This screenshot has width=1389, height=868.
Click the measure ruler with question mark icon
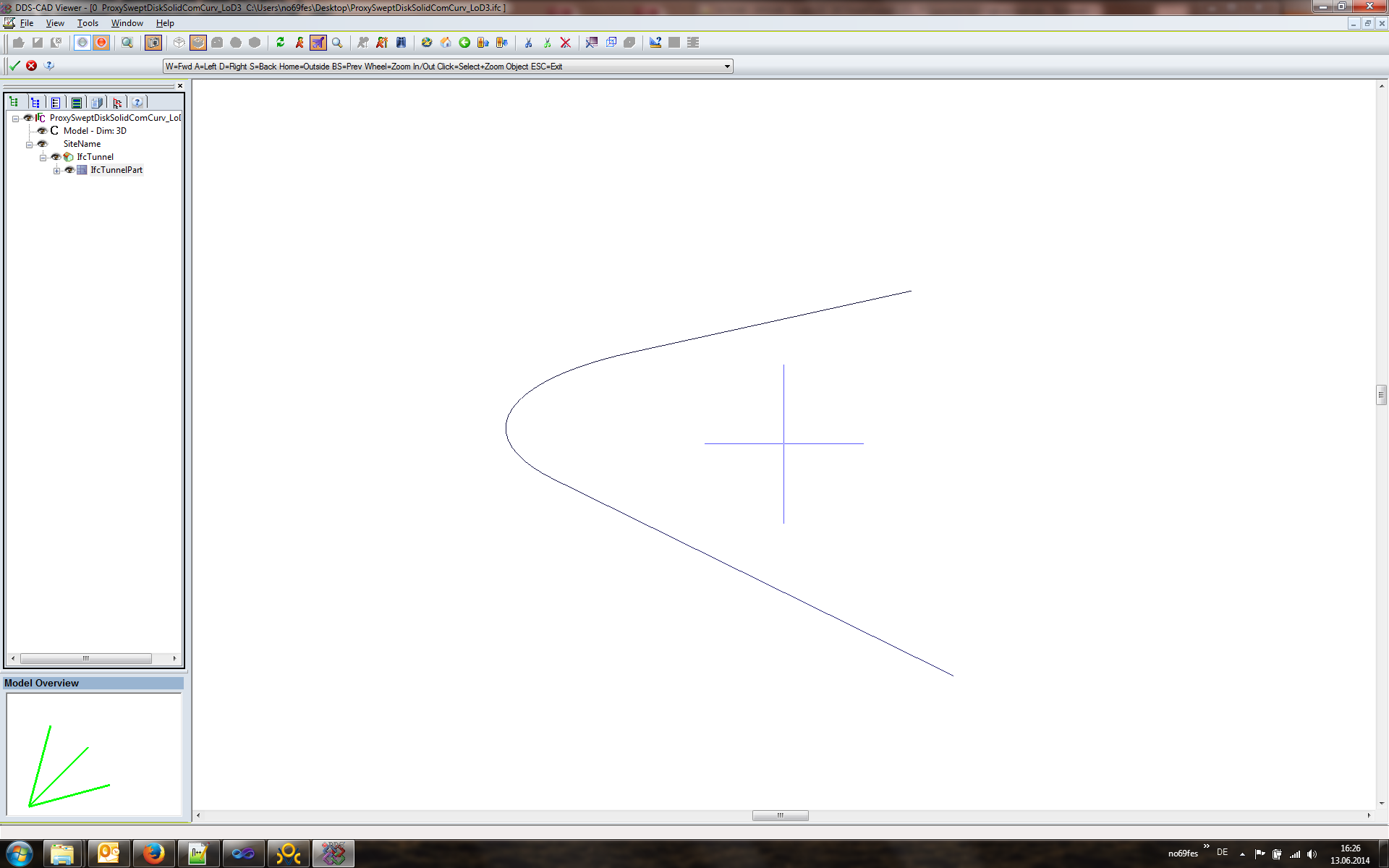(655, 43)
